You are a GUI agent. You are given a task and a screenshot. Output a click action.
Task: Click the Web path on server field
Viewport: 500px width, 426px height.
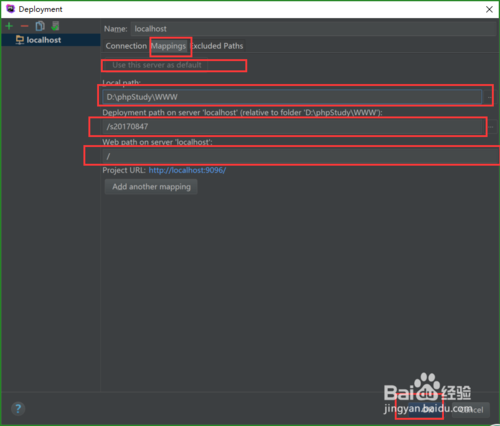tap(300, 156)
